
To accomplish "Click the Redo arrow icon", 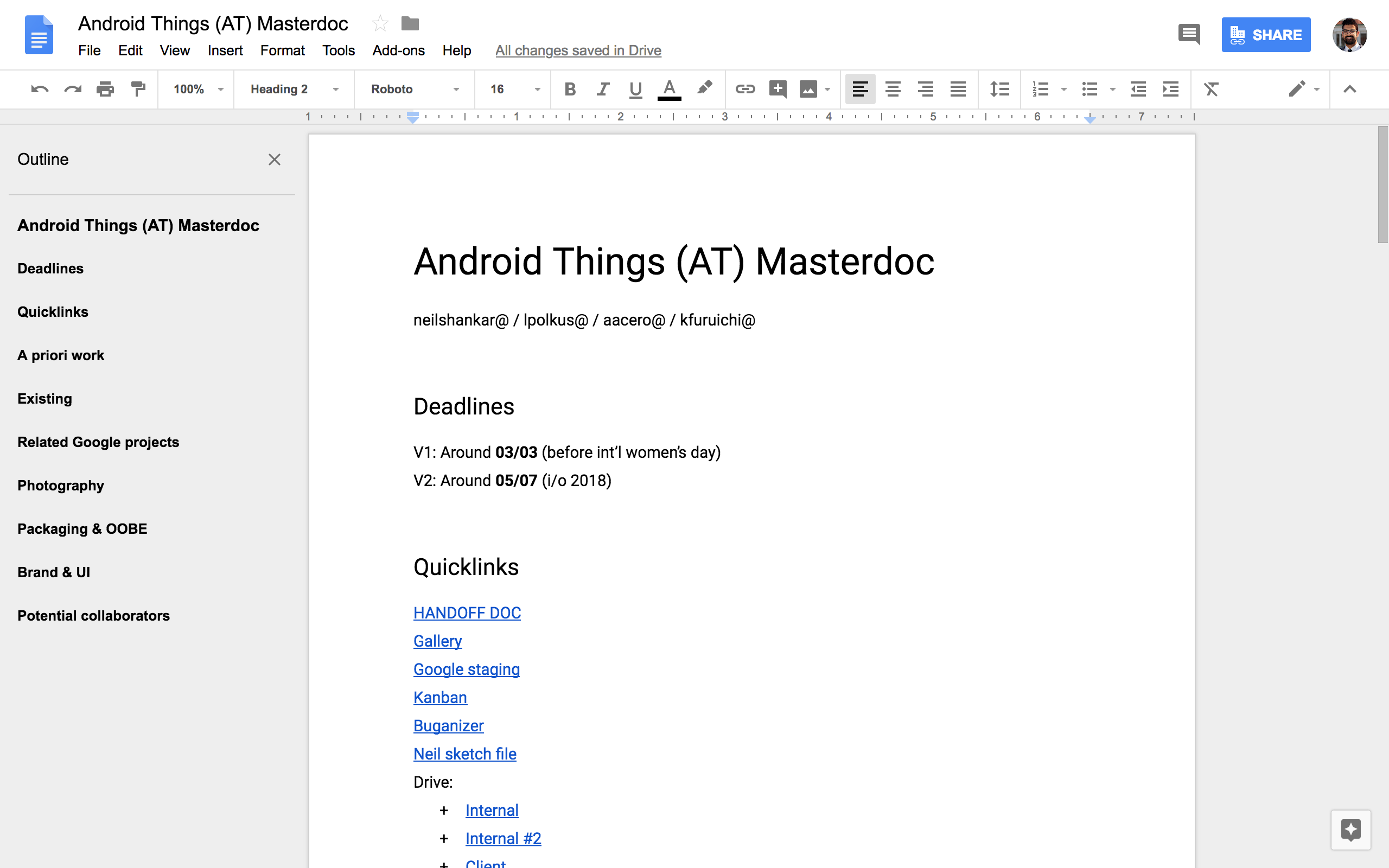I will (x=72, y=89).
